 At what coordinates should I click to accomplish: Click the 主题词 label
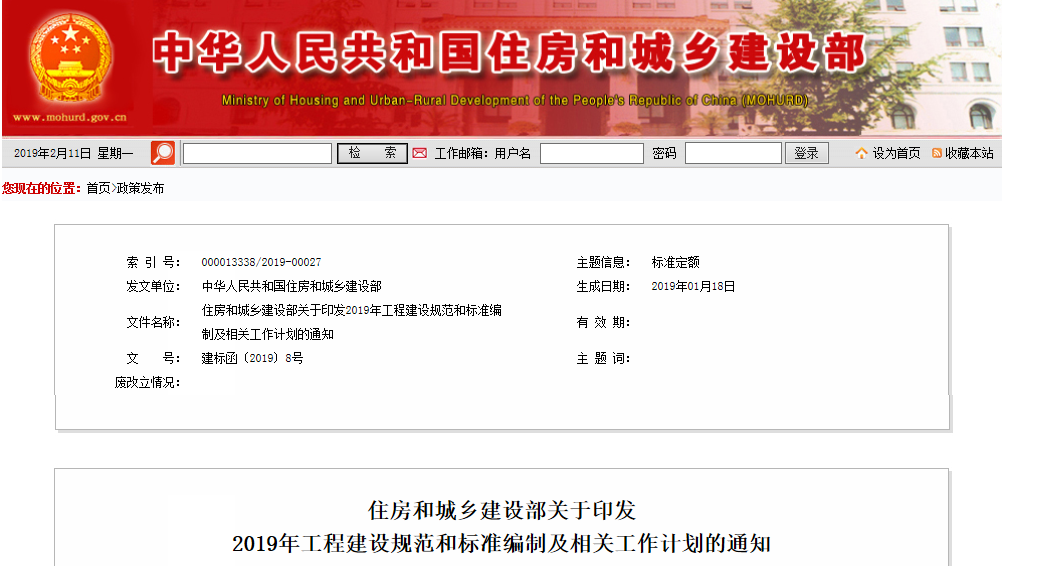pyautogui.click(x=603, y=358)
